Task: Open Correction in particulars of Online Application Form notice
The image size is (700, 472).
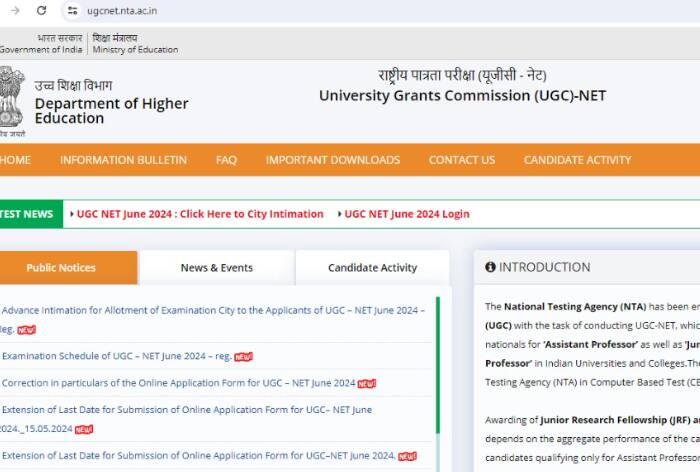Action: (179, 383)
